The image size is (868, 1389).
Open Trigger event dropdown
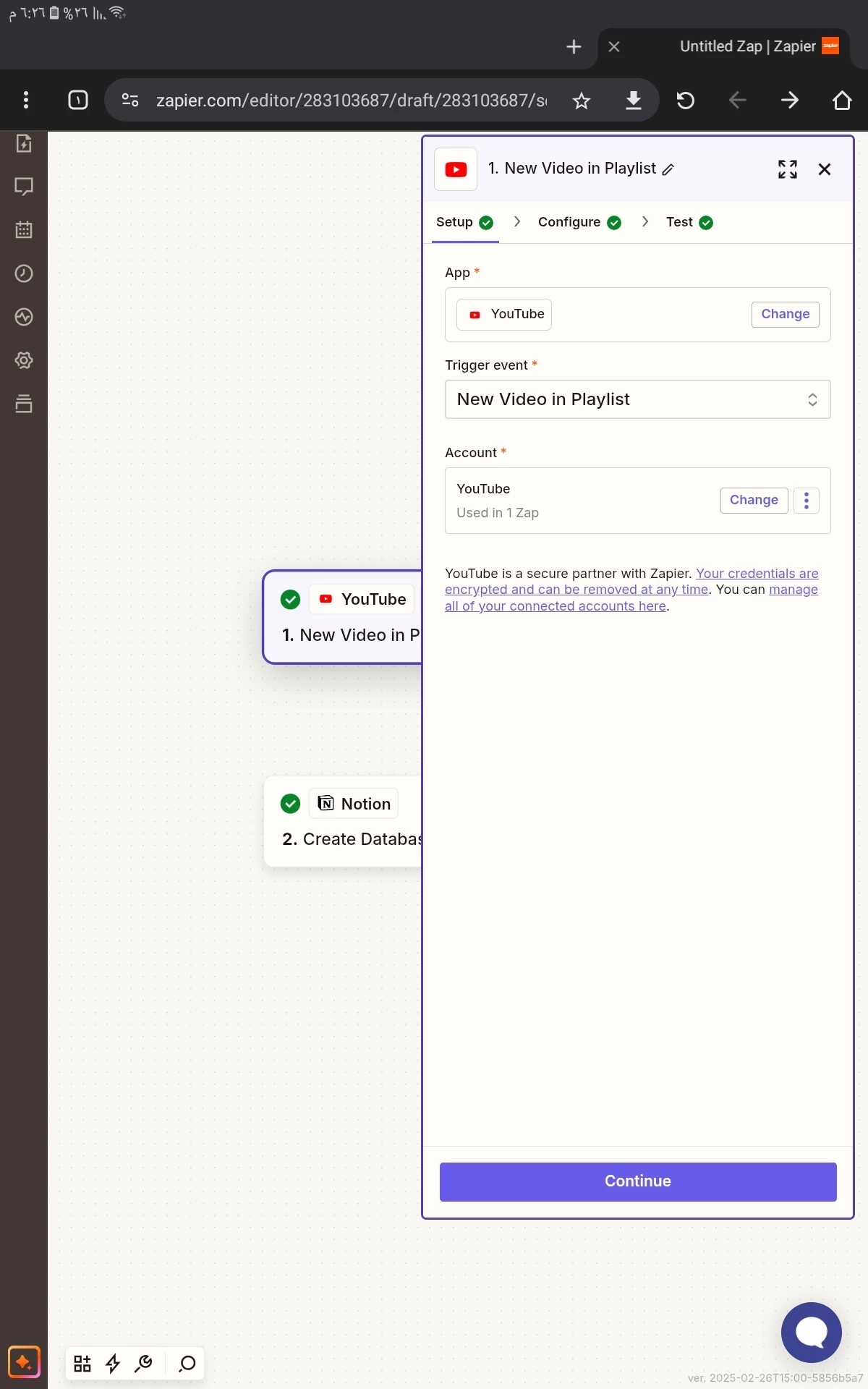click(638, 399)
